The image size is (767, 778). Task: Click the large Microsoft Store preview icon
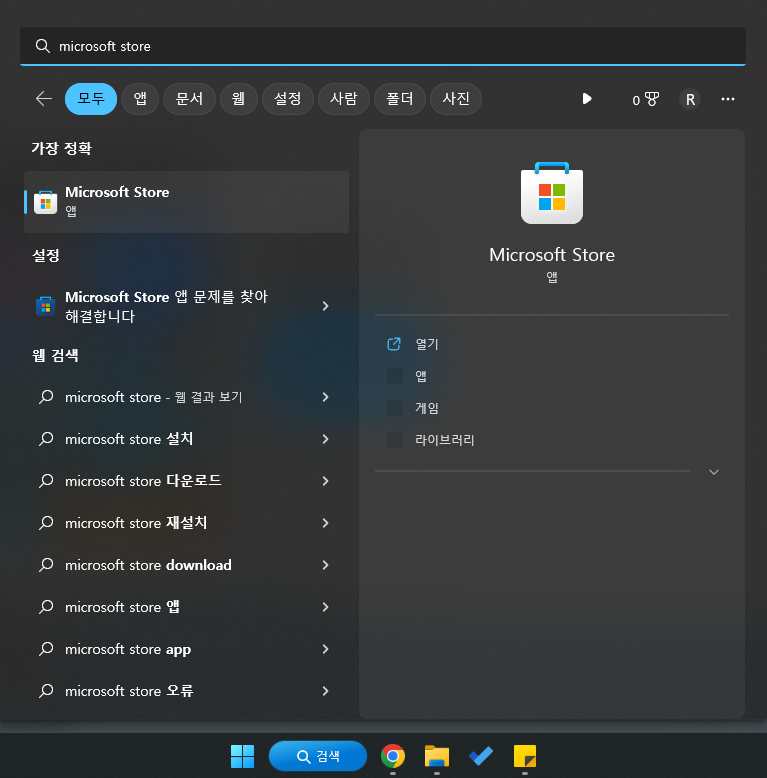tap(552, 193)
